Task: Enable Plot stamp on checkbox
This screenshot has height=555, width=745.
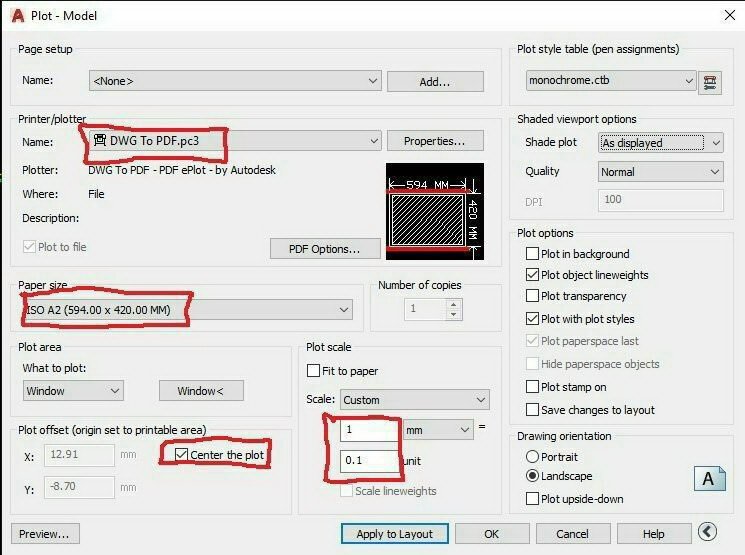Action: click(x=532, y=387)
